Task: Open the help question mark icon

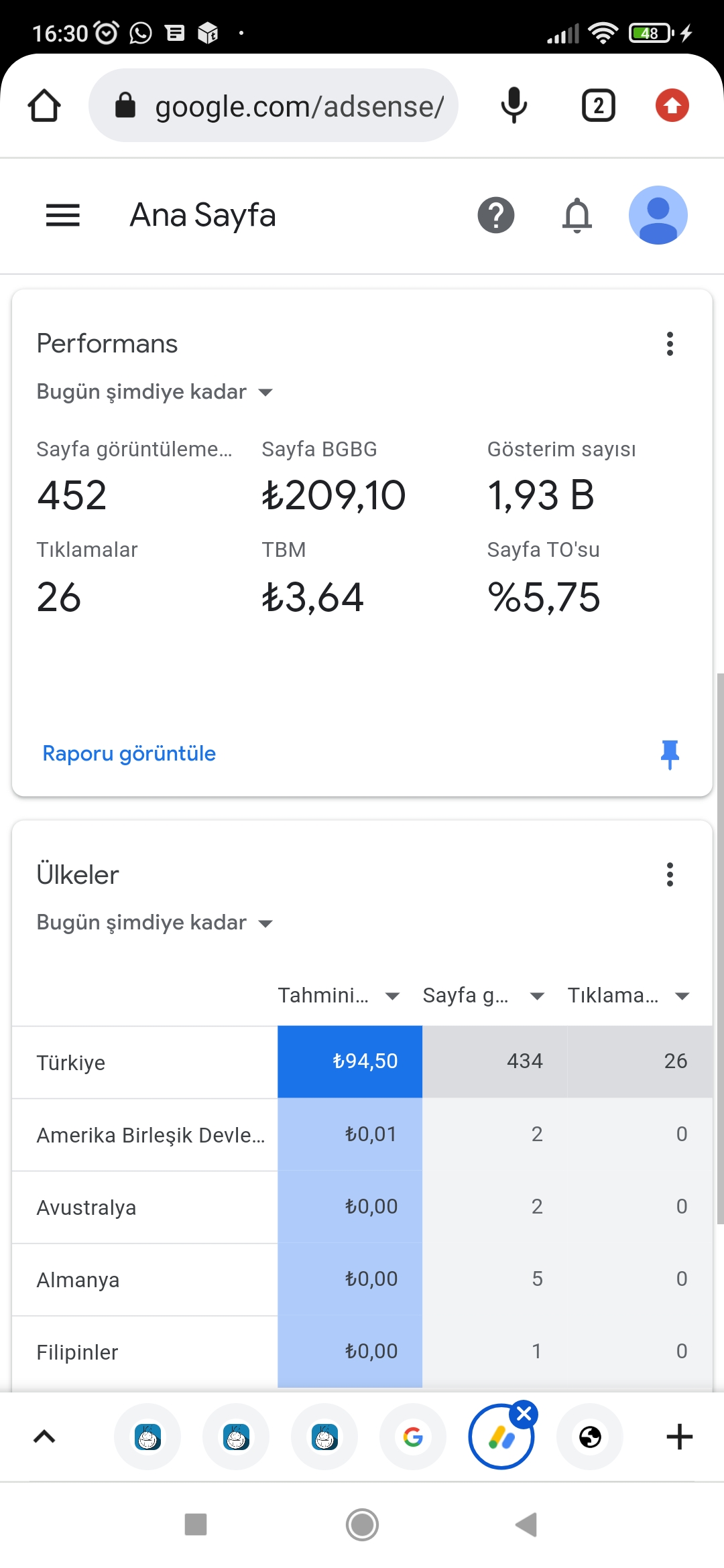Action: (496, 215)
